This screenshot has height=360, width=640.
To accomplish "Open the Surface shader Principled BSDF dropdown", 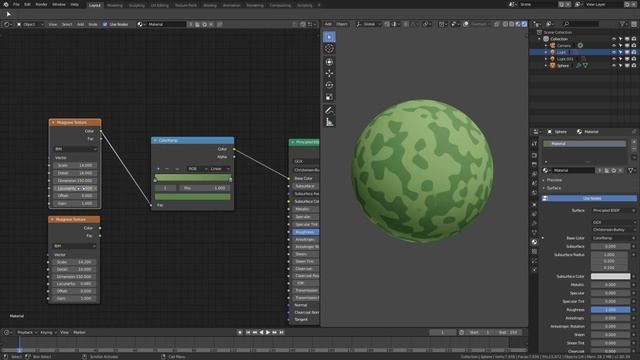I will point(613,211).
